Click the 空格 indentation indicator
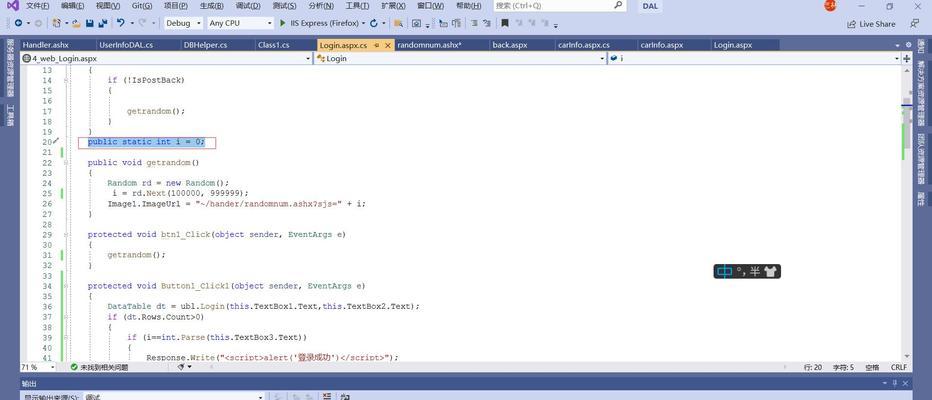This screenshot has width=932, height=400. pos(873,367)
